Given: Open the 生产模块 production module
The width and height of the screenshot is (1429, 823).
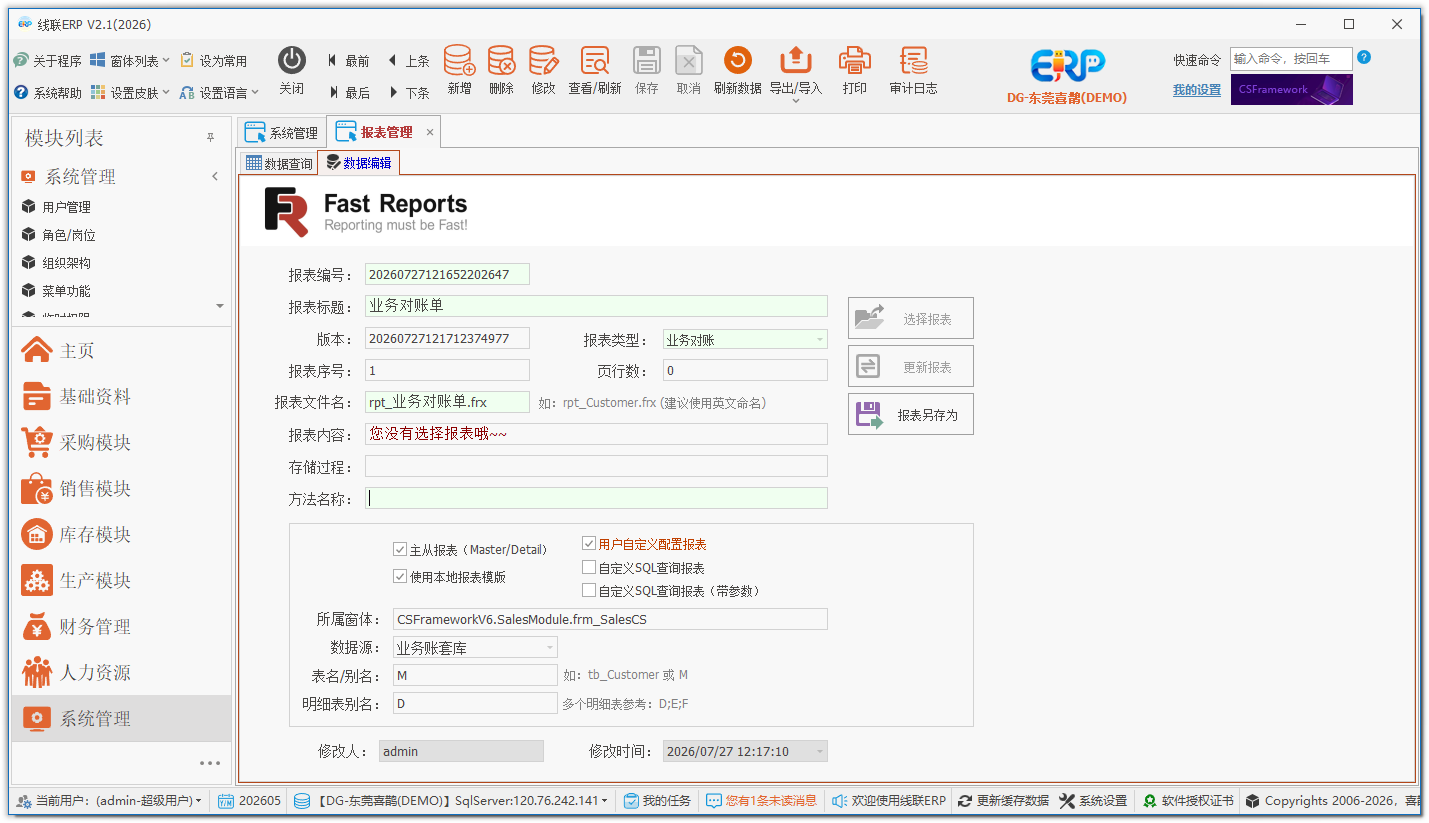Looking at the screenshot, I should (x=121, y=580).
